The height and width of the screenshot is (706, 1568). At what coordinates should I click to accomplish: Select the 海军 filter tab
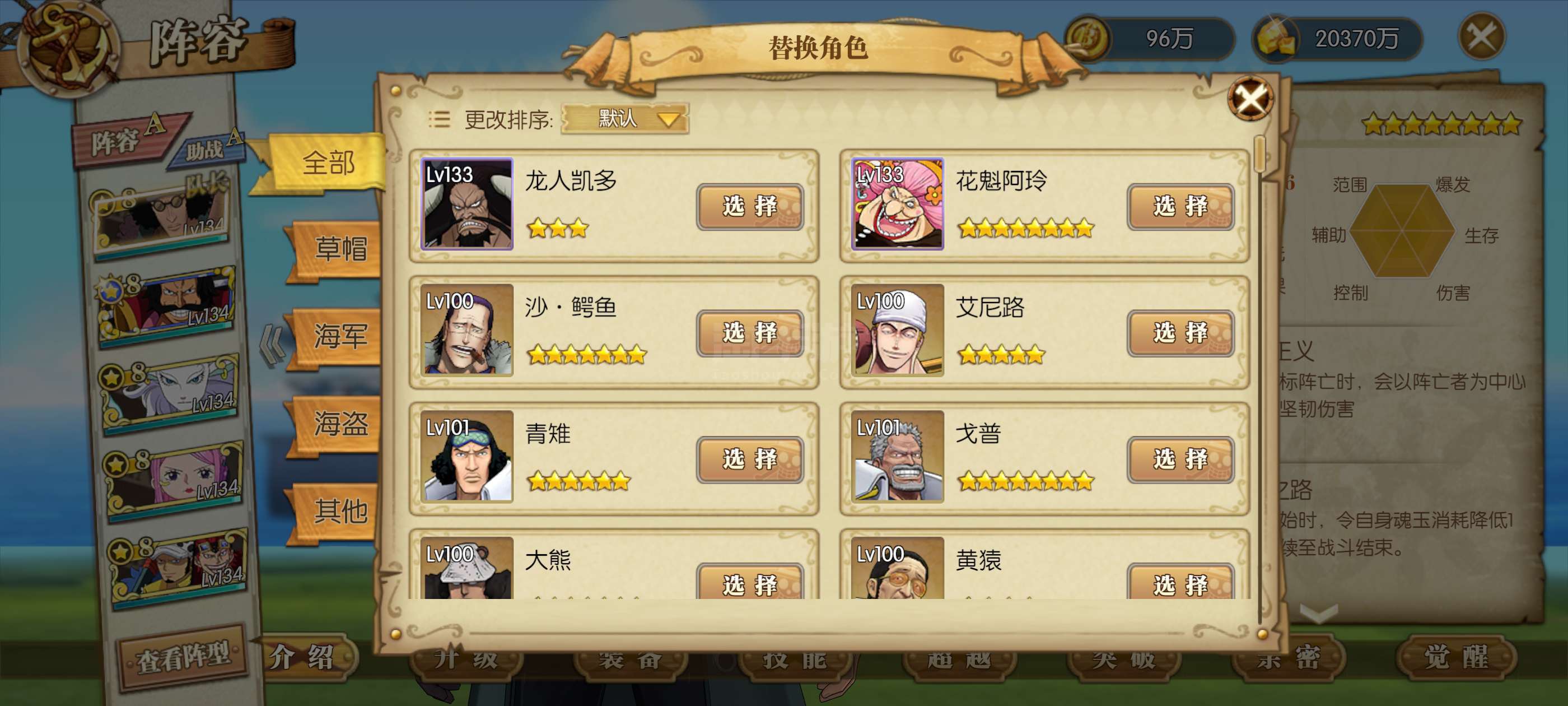point(338,336)
